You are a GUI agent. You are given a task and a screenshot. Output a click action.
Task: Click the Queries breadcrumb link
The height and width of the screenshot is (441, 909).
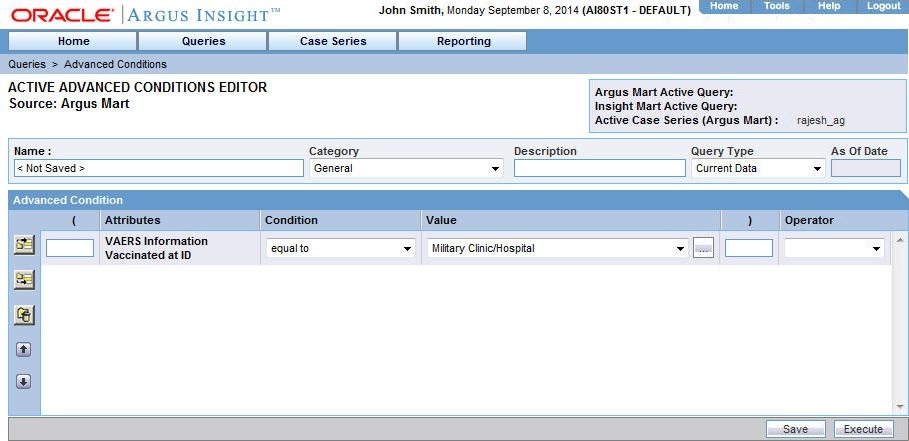(x=27, y=64)
